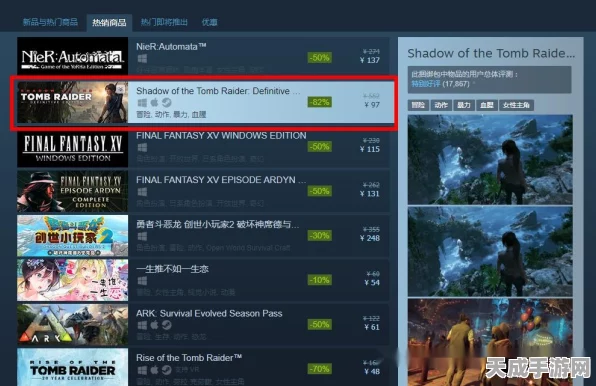Click the ¥ 48 price
Image resolution: width=596 pixels, height=386 pixels.
[372, 371]
